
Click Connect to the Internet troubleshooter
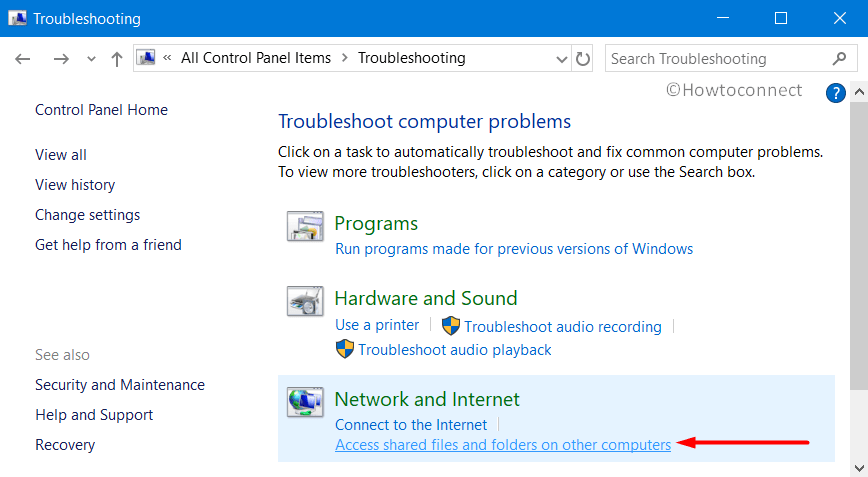pos(411,424)
